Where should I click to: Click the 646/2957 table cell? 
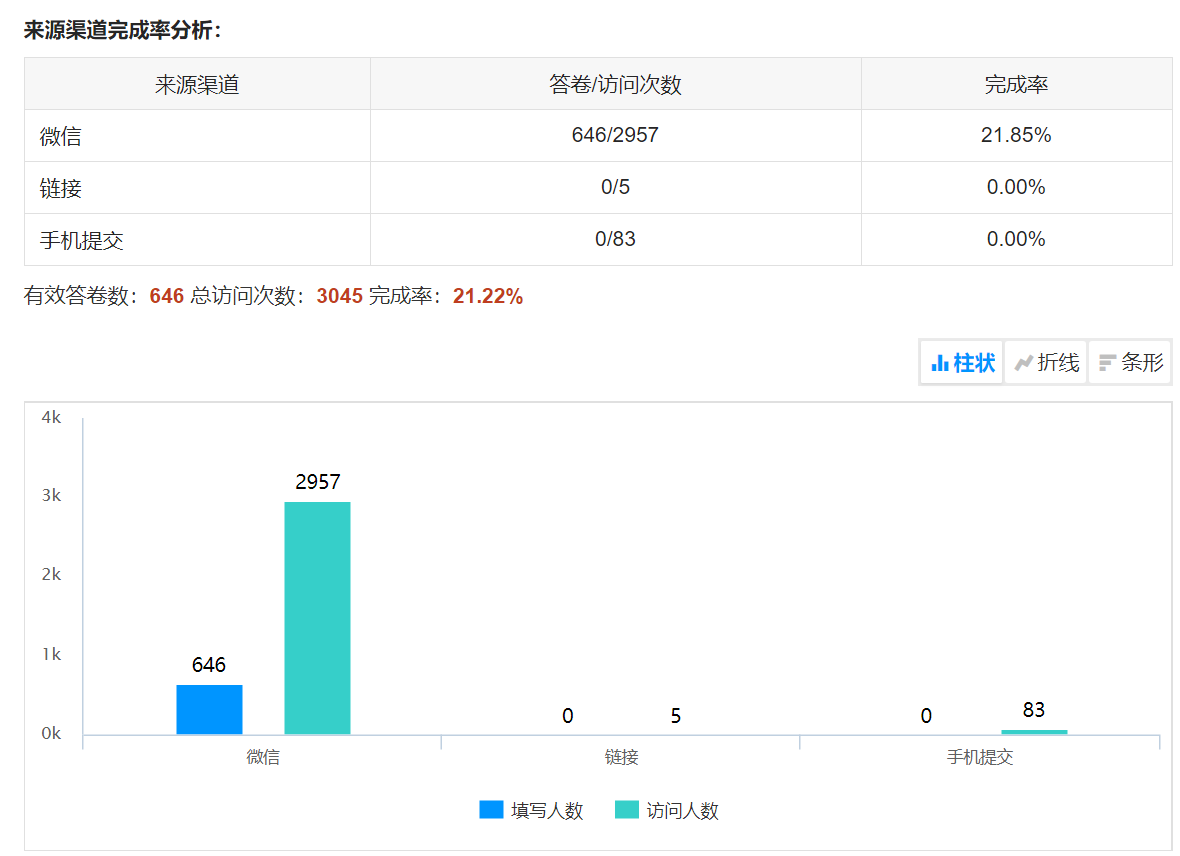[x=615, y=135]
